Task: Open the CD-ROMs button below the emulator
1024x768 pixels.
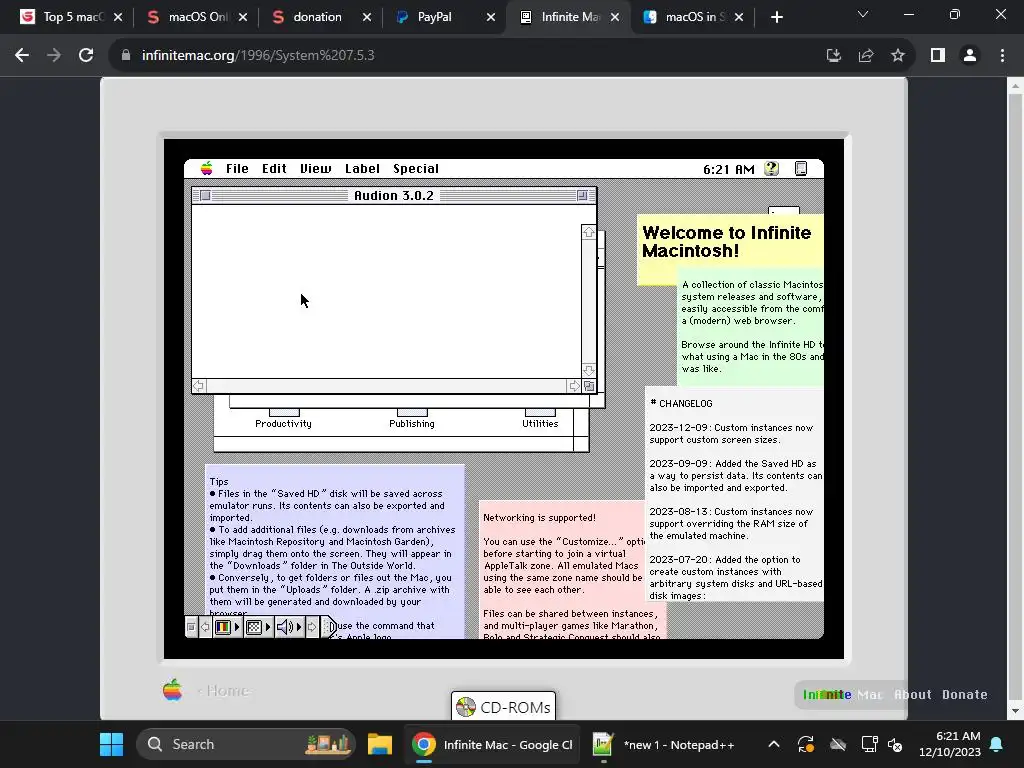Action: [504, 707]
